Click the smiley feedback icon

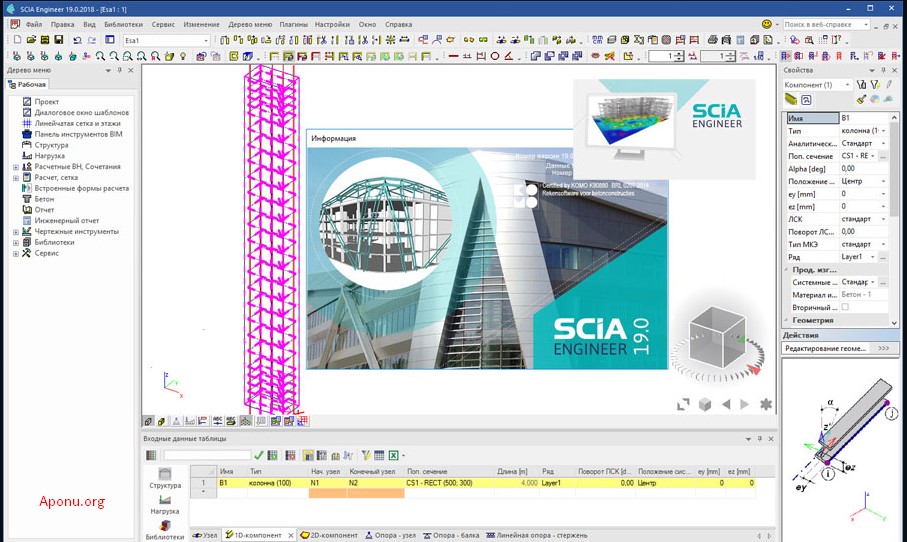click(766, 24)
